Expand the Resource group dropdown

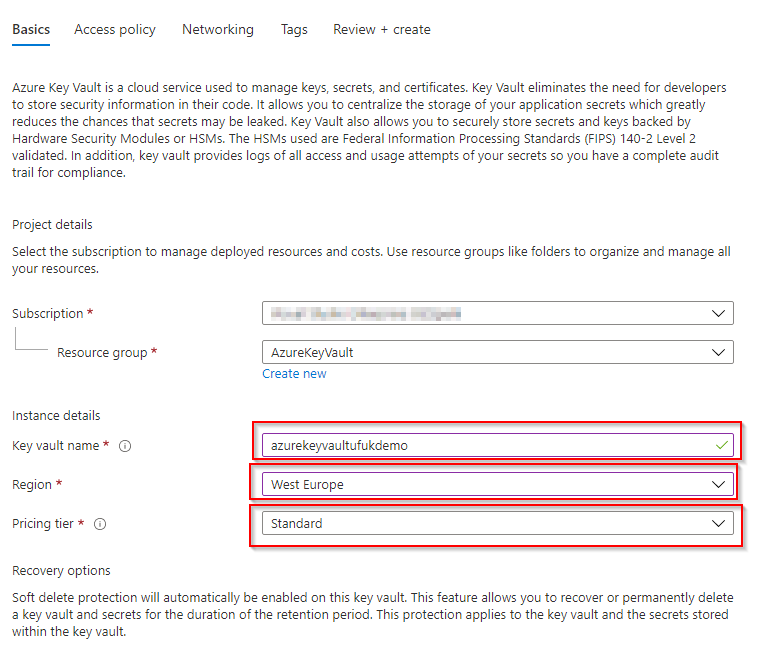pyautogui.click(x=498, y=352)
